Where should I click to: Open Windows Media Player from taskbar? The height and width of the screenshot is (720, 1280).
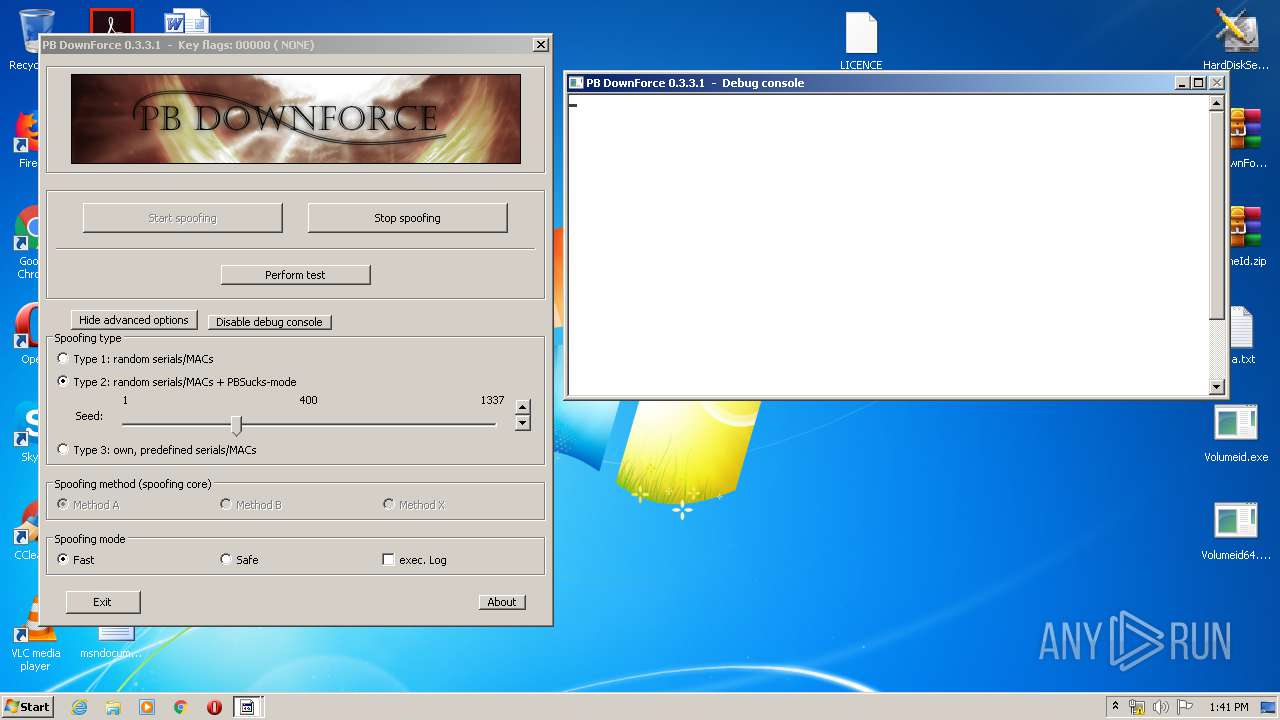point(147,707)
